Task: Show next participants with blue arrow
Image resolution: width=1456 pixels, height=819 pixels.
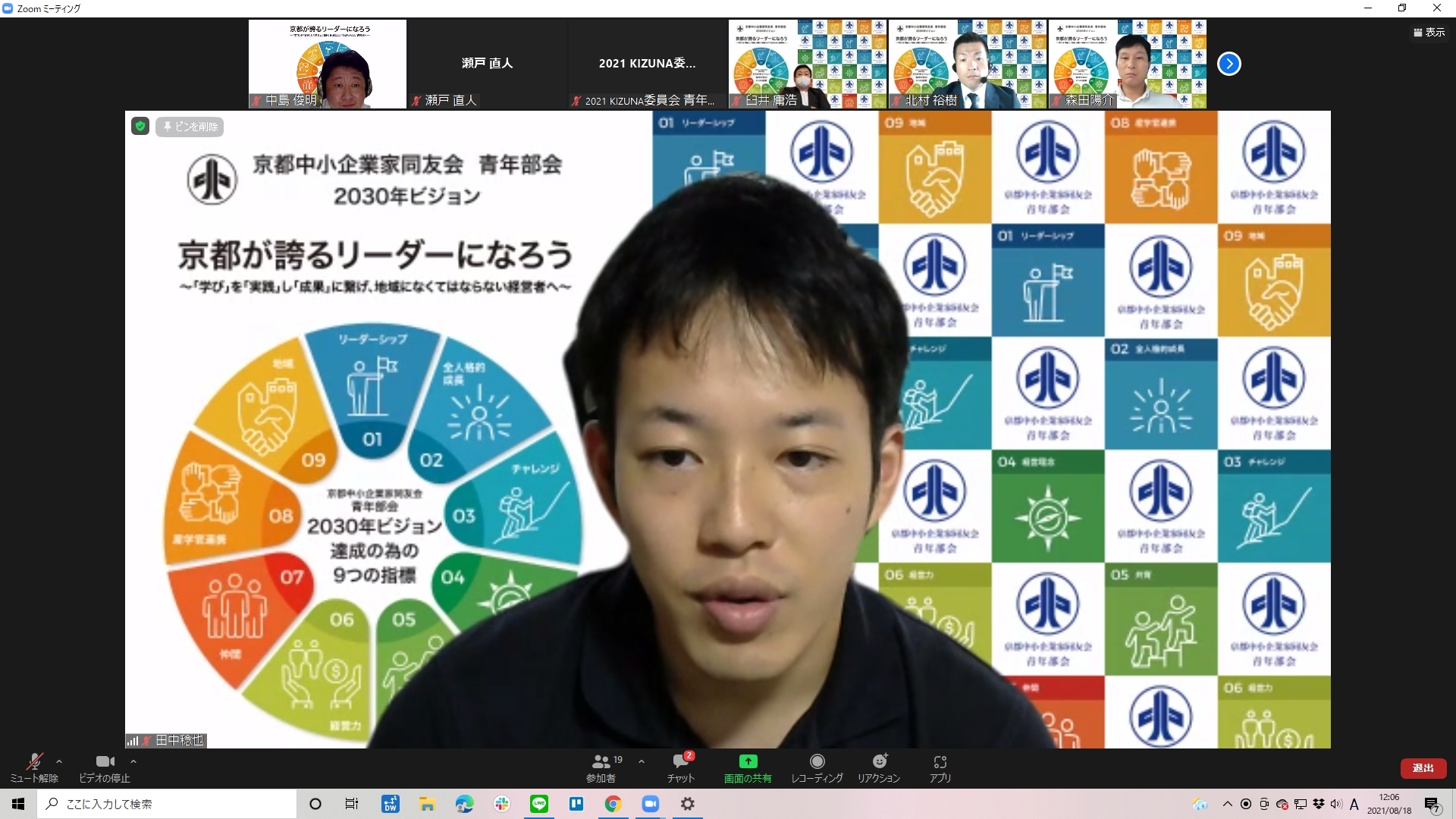Action: 1229,64
